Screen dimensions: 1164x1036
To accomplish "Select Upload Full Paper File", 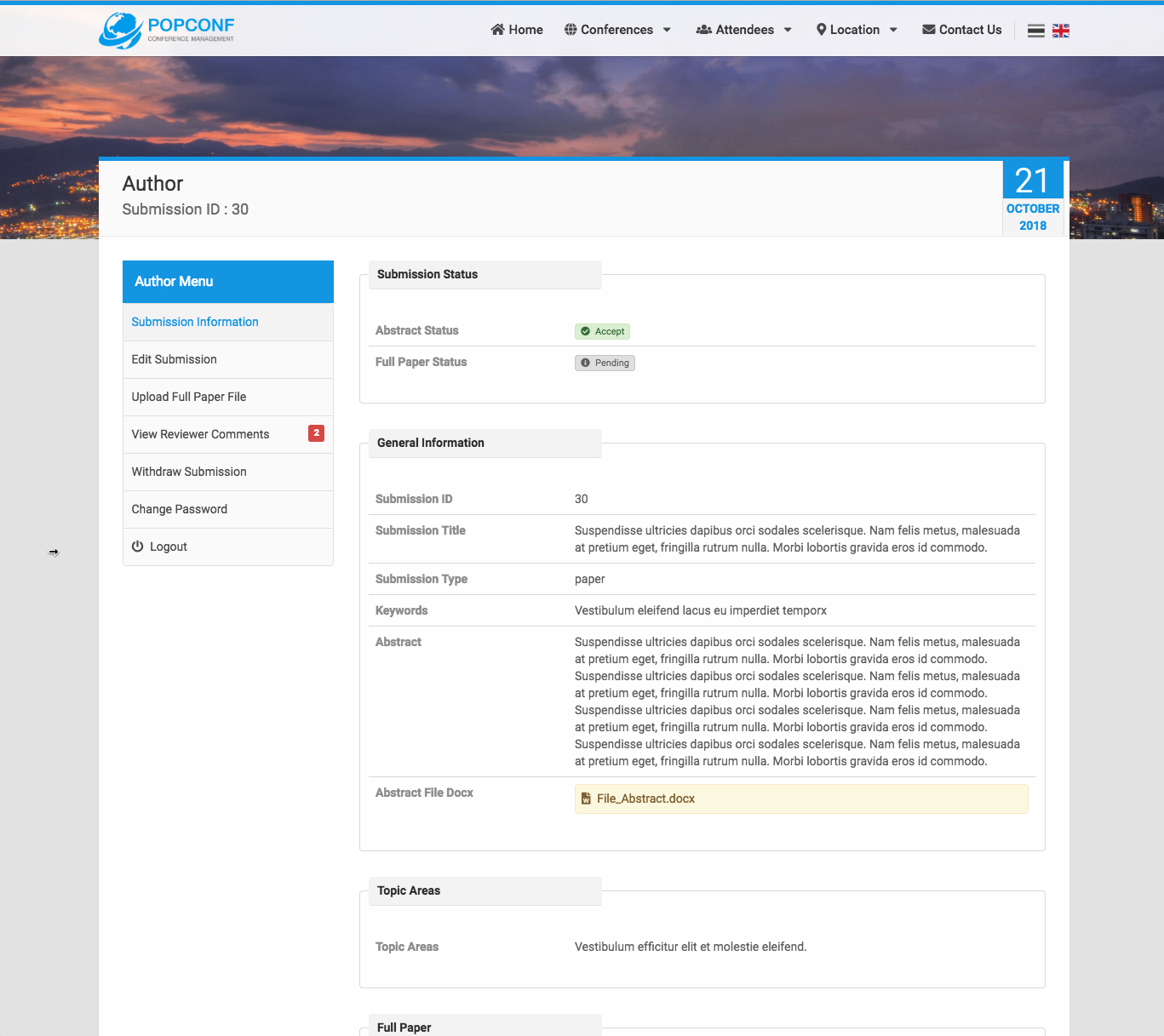I will [x=189, y=397].
